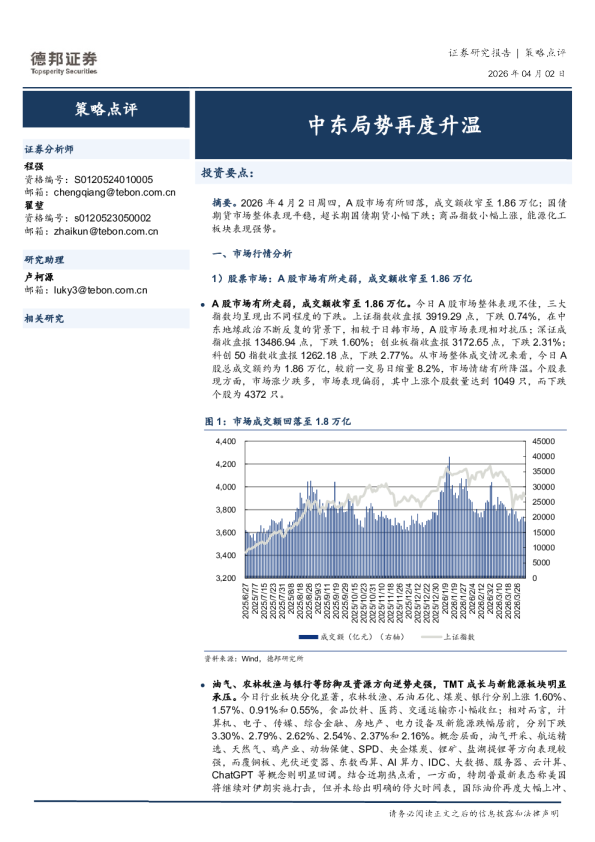595x842 pixels.
Task: Click bold sentence A股市场有所走弱，成交额收窄至1.86万亿
Action: coord(310,303)
